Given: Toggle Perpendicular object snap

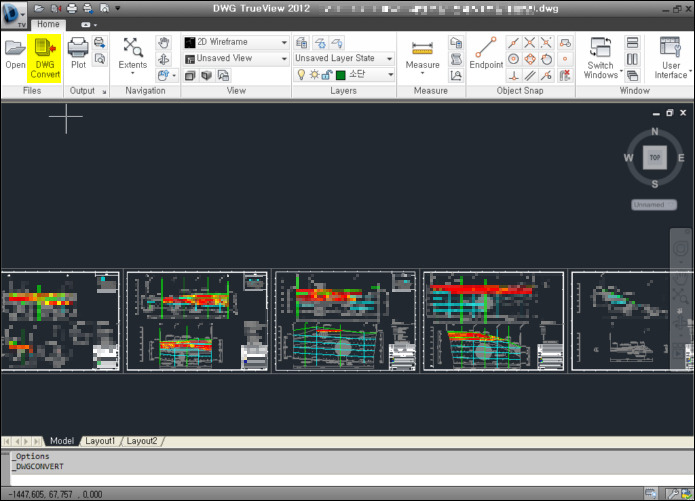Looking at the screenshot, I should point(513,75).
